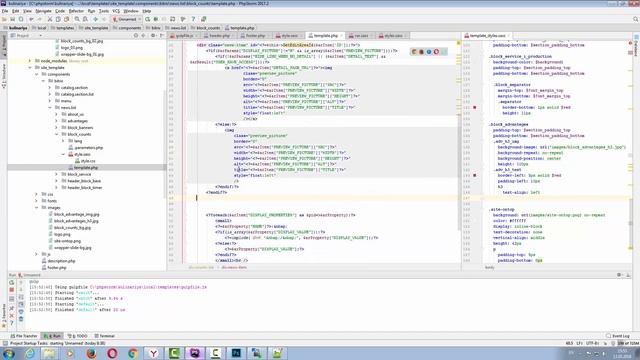Click the Open folder toolbar icon
Viewport: 640px width, 360px height.
[4, 19]
